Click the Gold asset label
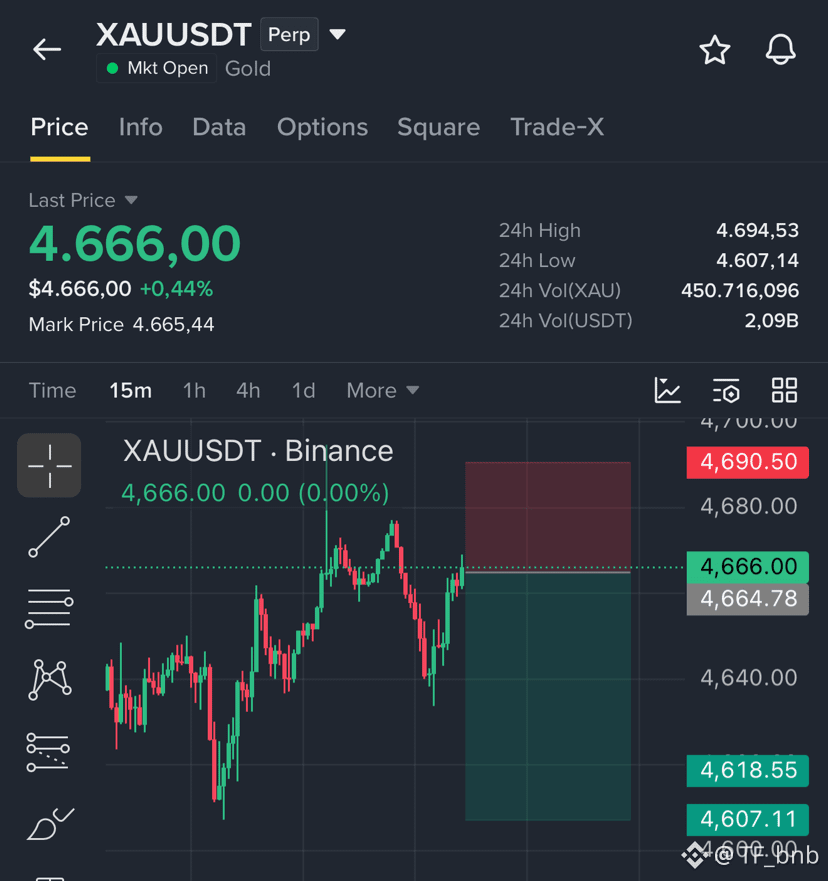 tap(248, 69)
